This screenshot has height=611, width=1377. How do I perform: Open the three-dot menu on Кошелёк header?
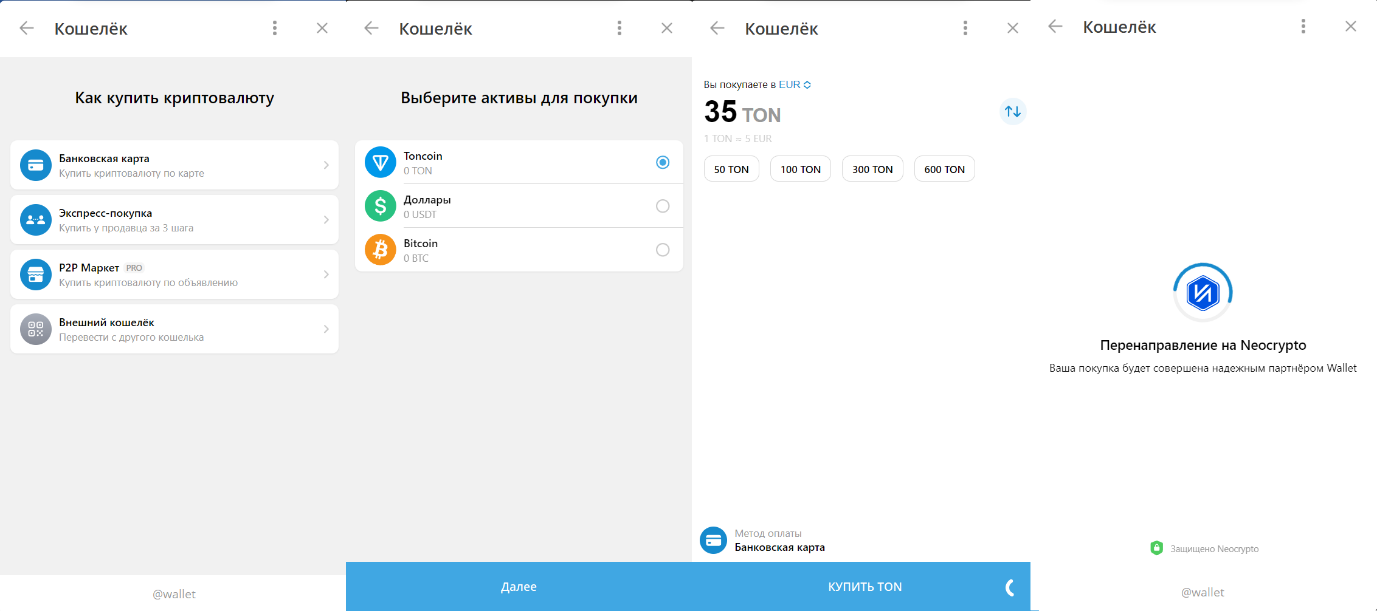tap(275, 27)
